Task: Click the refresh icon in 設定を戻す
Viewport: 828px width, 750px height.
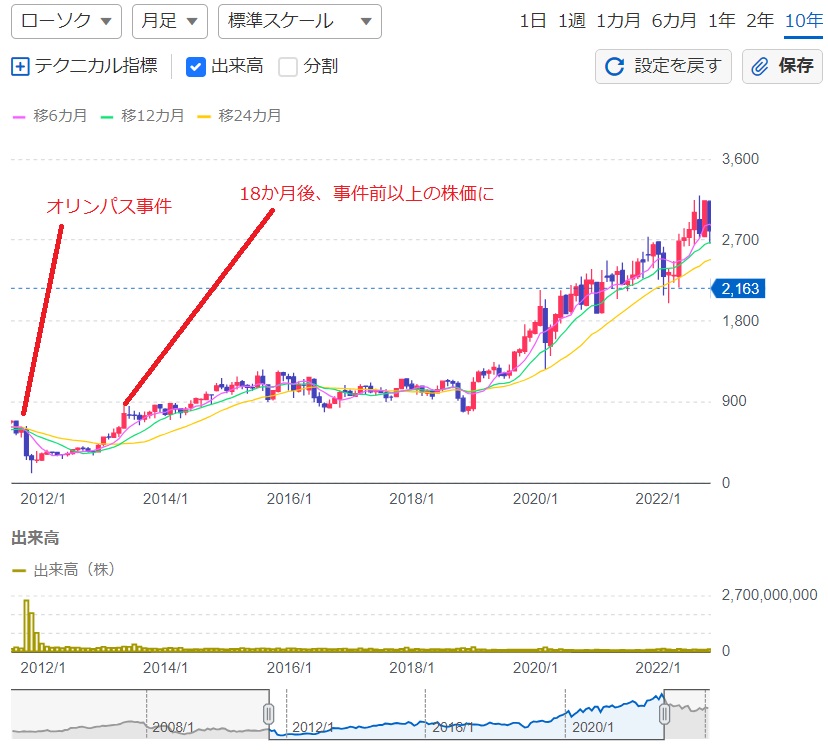Action: pos(616,67)
